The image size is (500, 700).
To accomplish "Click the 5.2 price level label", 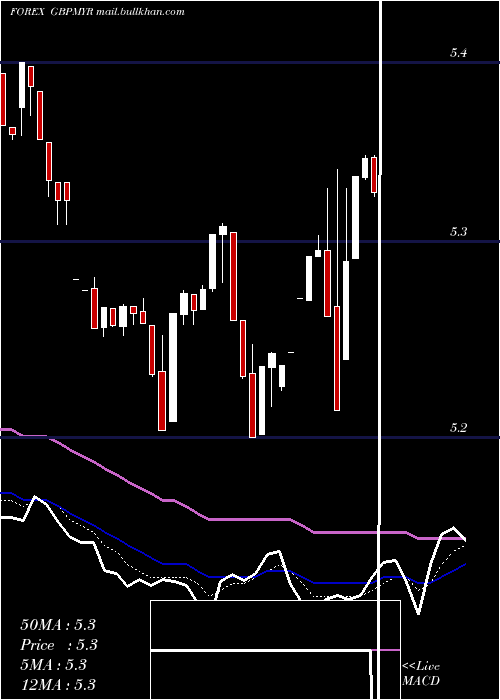I will click(458, 428).
